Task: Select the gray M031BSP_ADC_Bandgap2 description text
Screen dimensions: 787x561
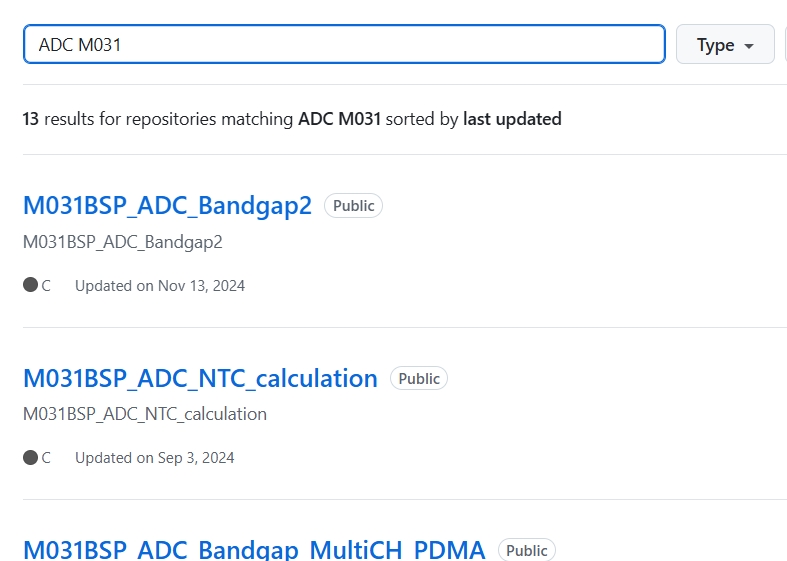Action: click(x=122, y=242)
